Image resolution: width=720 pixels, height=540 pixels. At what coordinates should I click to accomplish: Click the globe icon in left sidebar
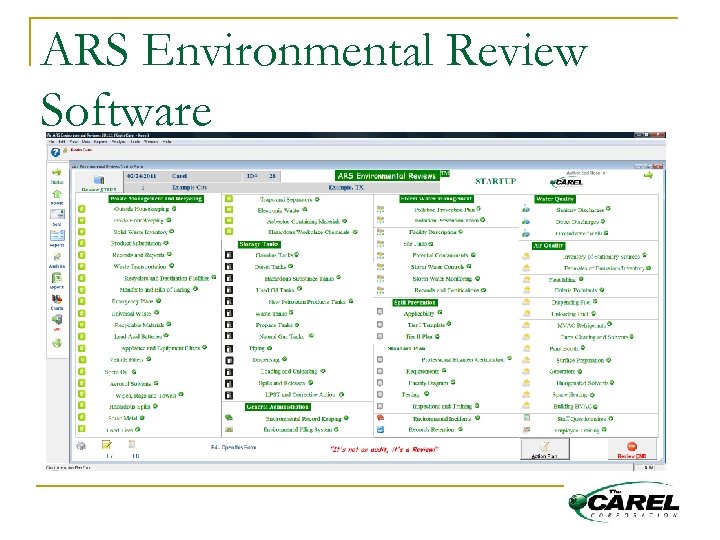56,343
